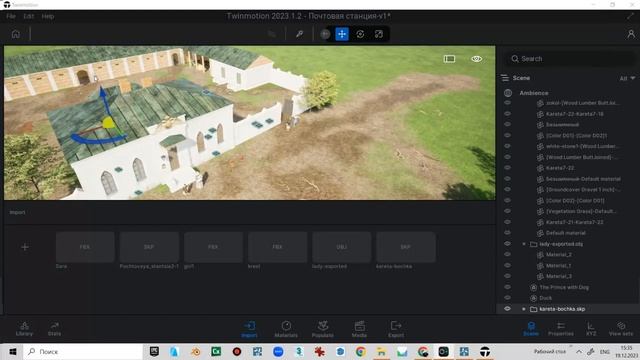The height and width of the screenshot is (360, 640).
Task: Hide the Karета7-22-Kareta7-18 object
Action: (x=507, y=113)
